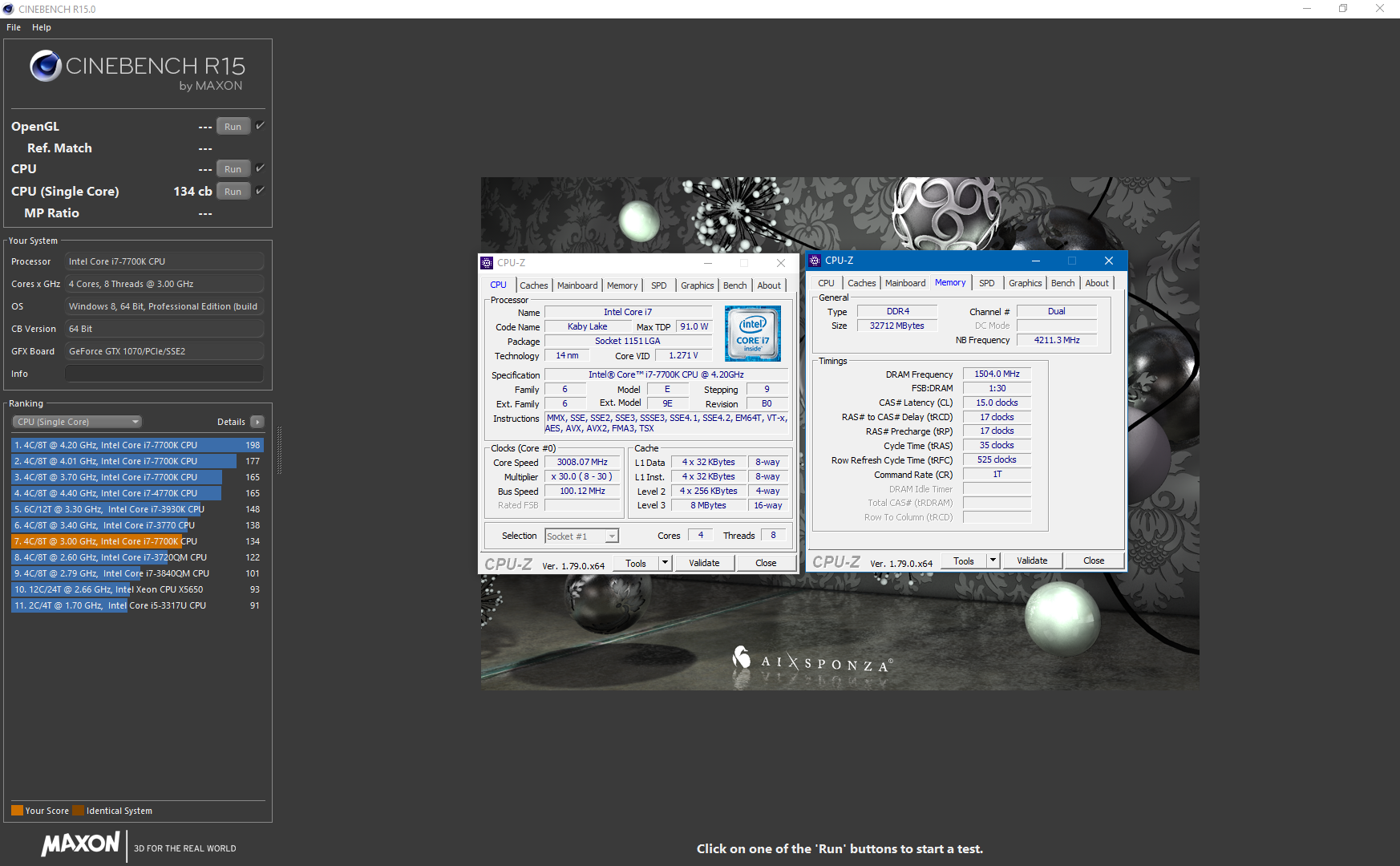
Task: Expand the Tools dropdown arrow in the CPU tab window
Action: click(665, 563)
